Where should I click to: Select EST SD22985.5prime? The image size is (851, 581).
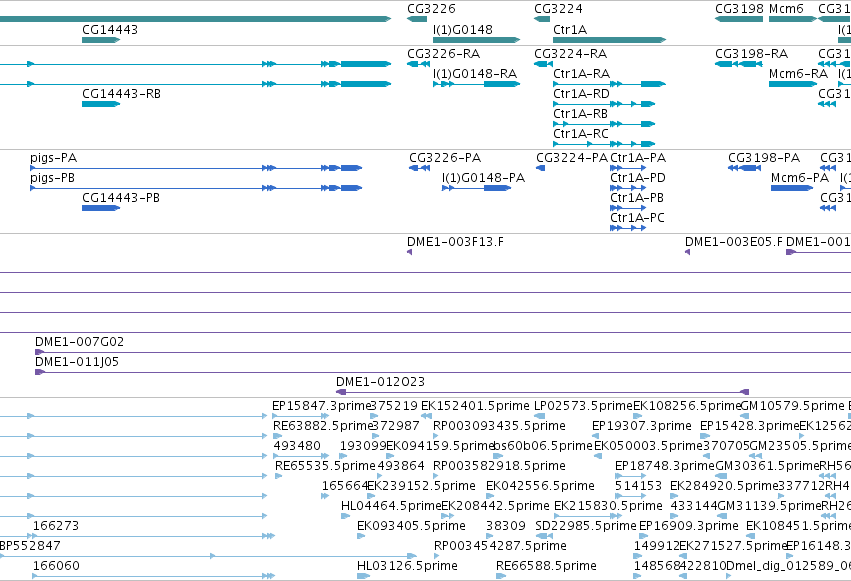[x=586, y=526]
